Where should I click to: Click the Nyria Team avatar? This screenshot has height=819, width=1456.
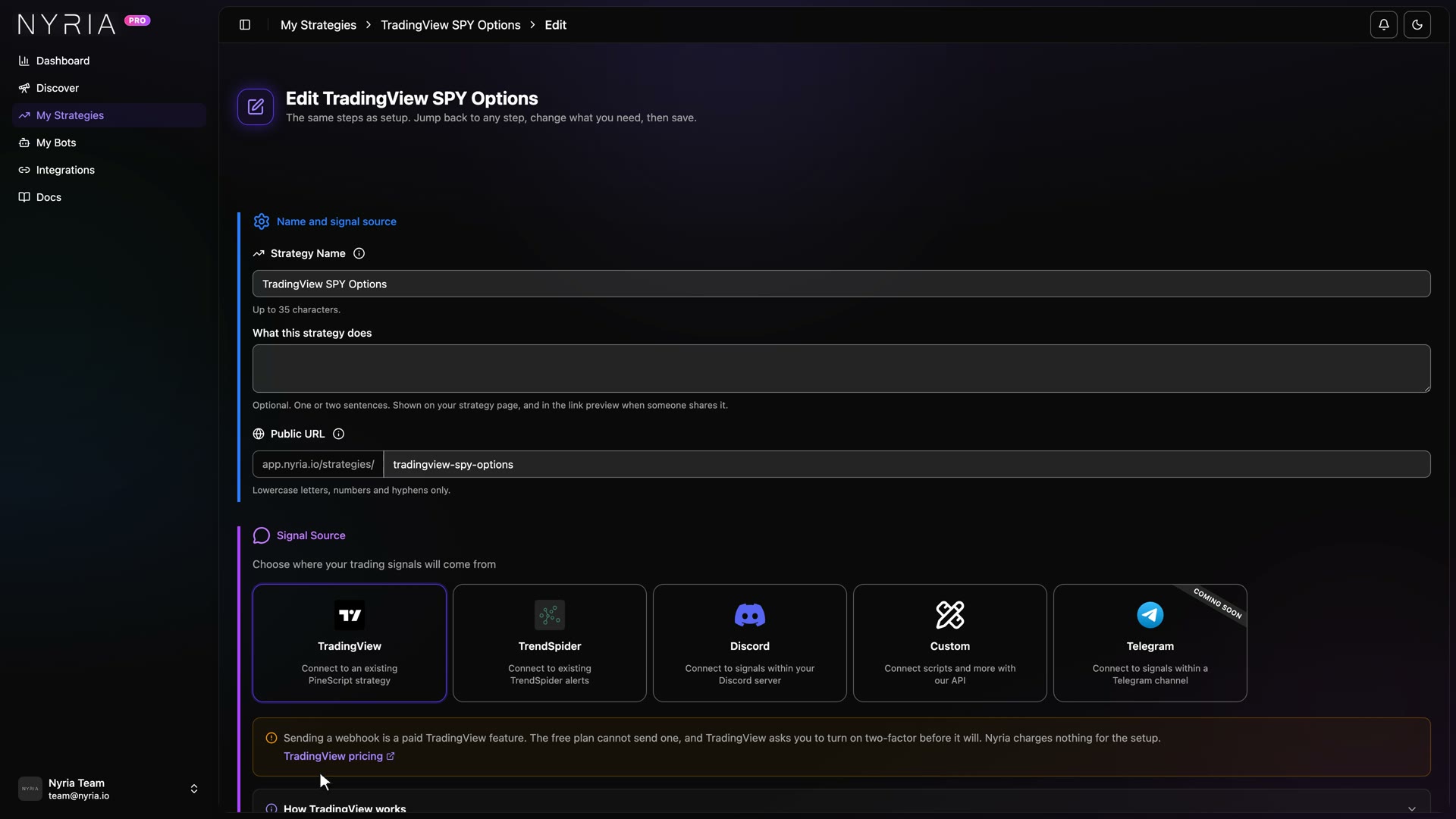click(x=30, y=789)
